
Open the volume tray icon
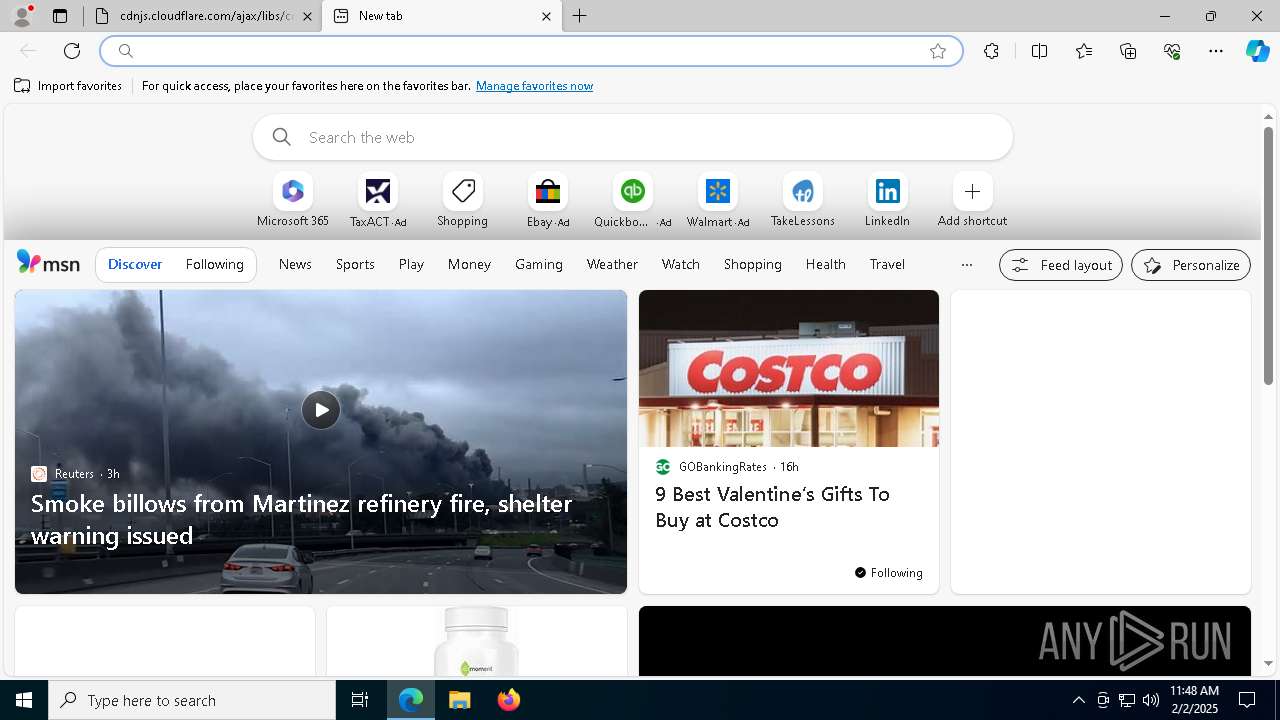(1150, 700)
